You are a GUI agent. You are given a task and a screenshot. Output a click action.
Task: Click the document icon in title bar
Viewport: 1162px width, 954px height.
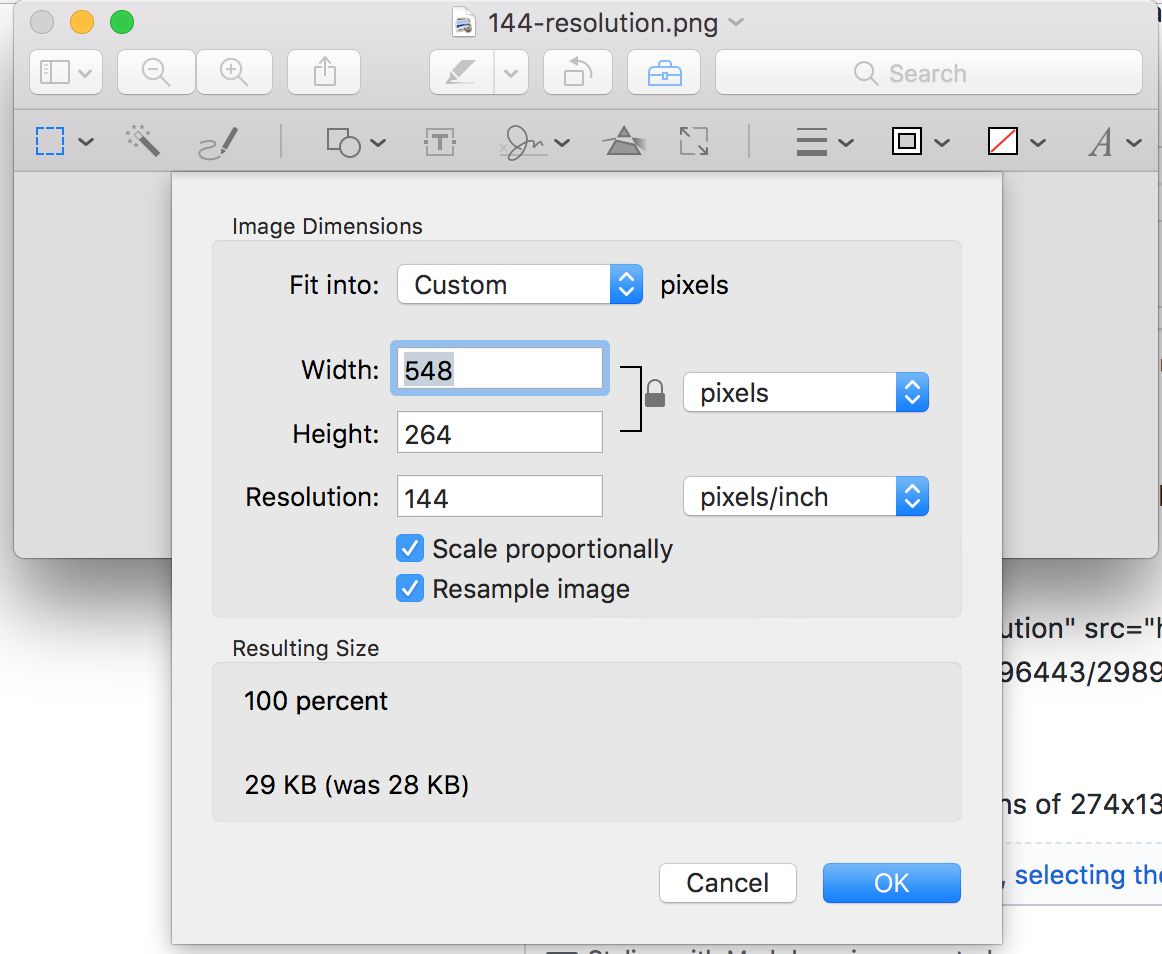464,22
